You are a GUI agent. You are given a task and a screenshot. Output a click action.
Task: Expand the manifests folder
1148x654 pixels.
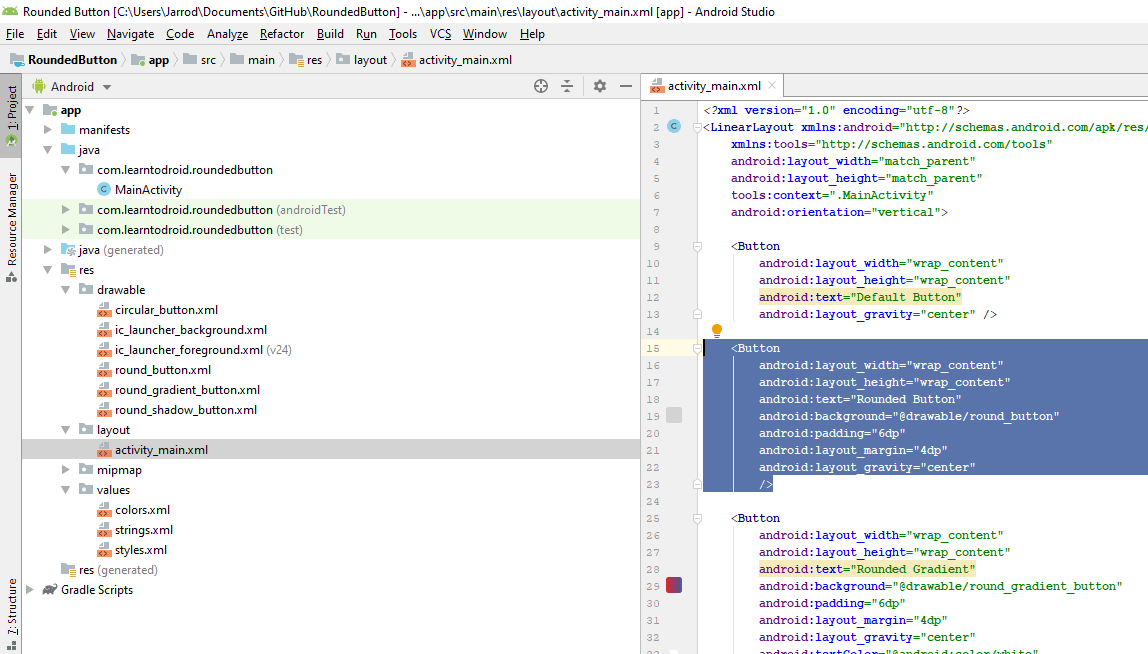[x=48, y=130]
